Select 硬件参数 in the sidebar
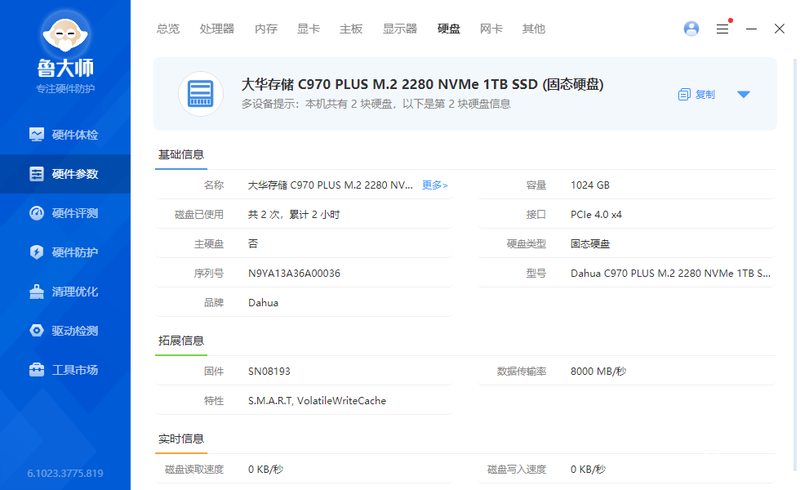Viewport: 800px width, 490px height. [65, 174]
